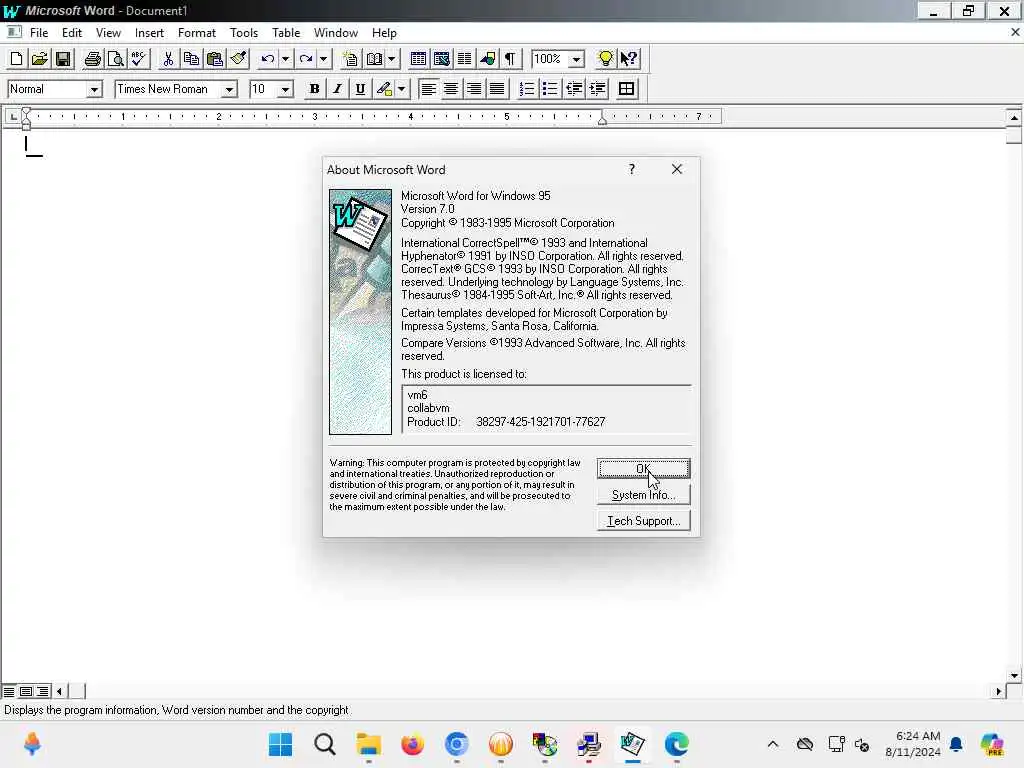Insert an Excel worksheet from the toolbar
Screen dimensions: 1024x768
(441, 59)
